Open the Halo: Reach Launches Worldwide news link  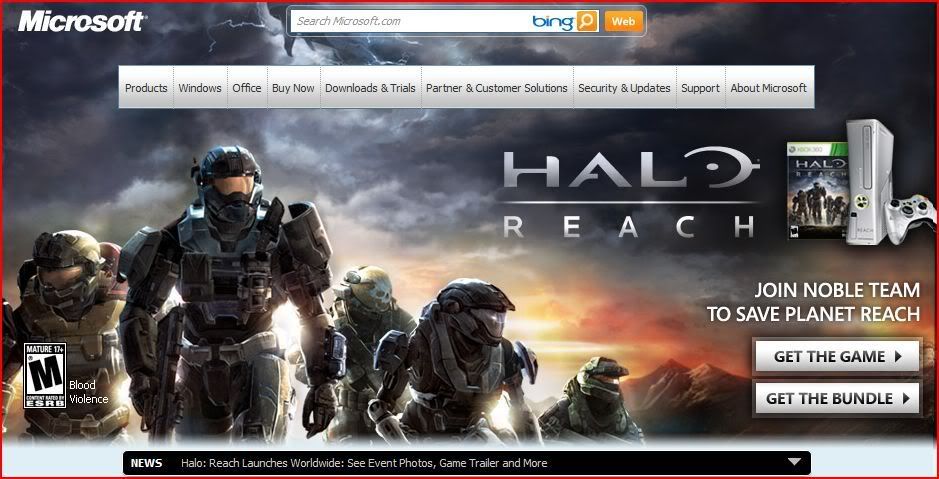[364, 463]
